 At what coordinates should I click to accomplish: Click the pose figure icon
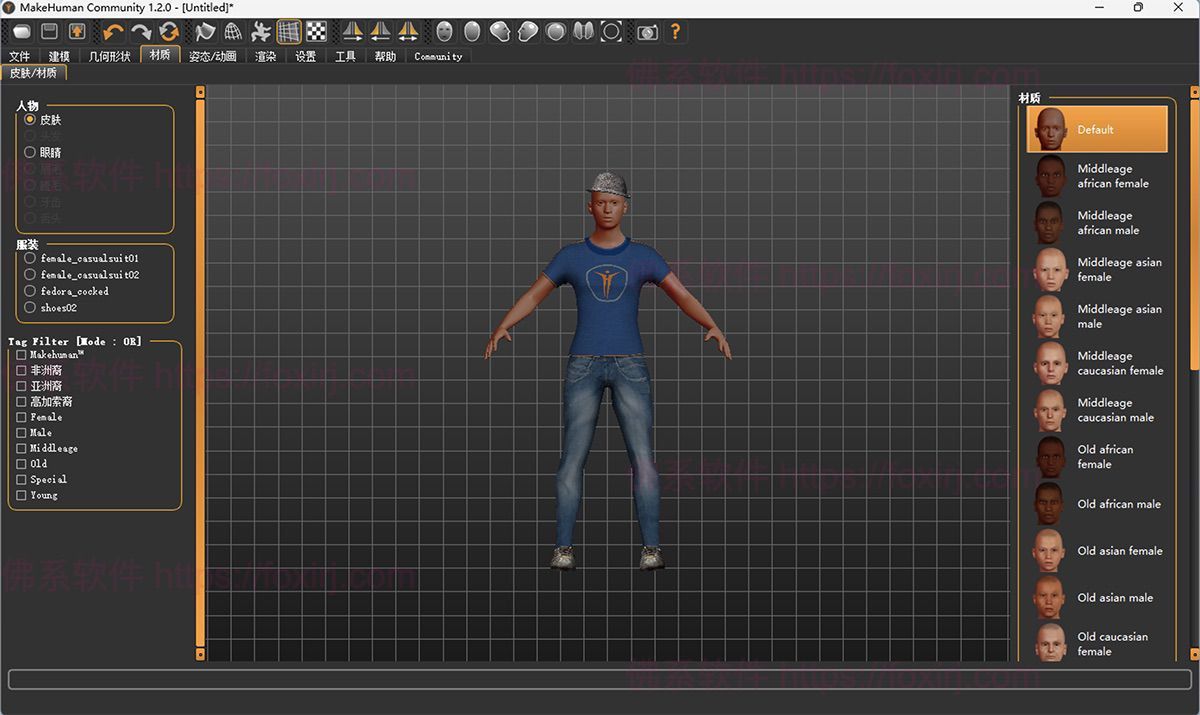click(x=261, y=32)
